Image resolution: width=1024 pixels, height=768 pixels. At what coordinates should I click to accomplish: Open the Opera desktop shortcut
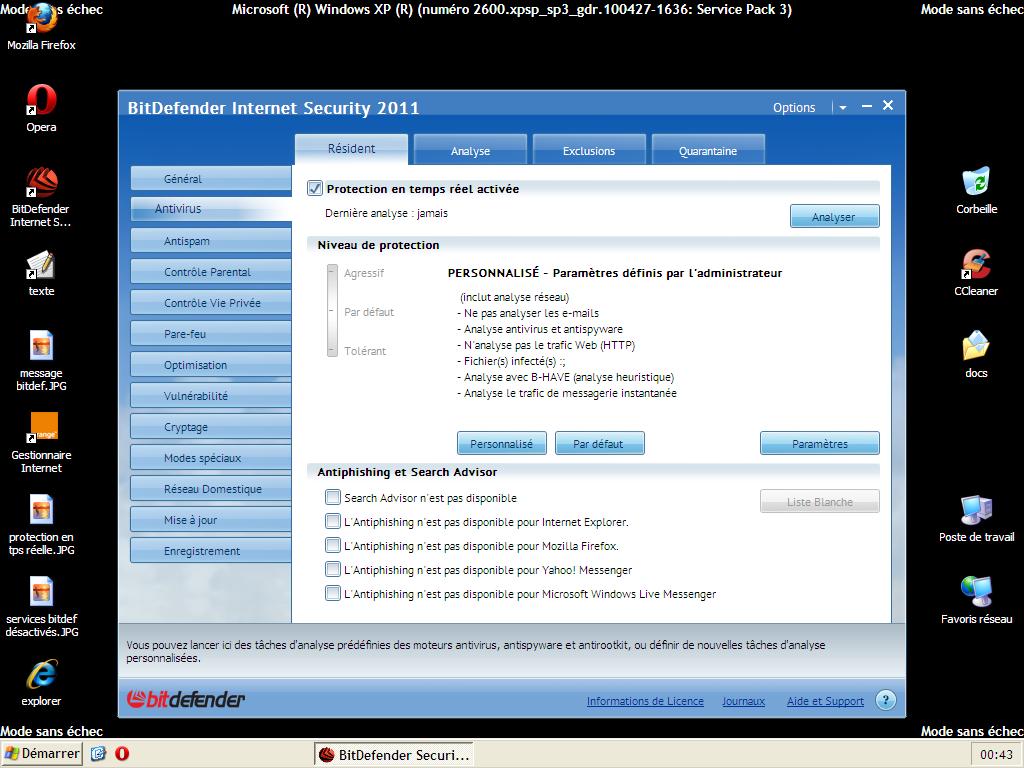click(x=41, y=108)
